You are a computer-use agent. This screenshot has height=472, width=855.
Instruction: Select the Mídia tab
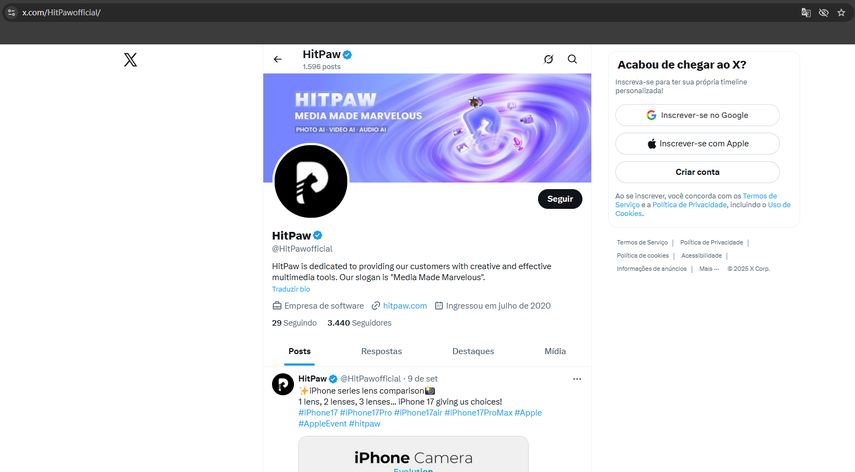554,351
